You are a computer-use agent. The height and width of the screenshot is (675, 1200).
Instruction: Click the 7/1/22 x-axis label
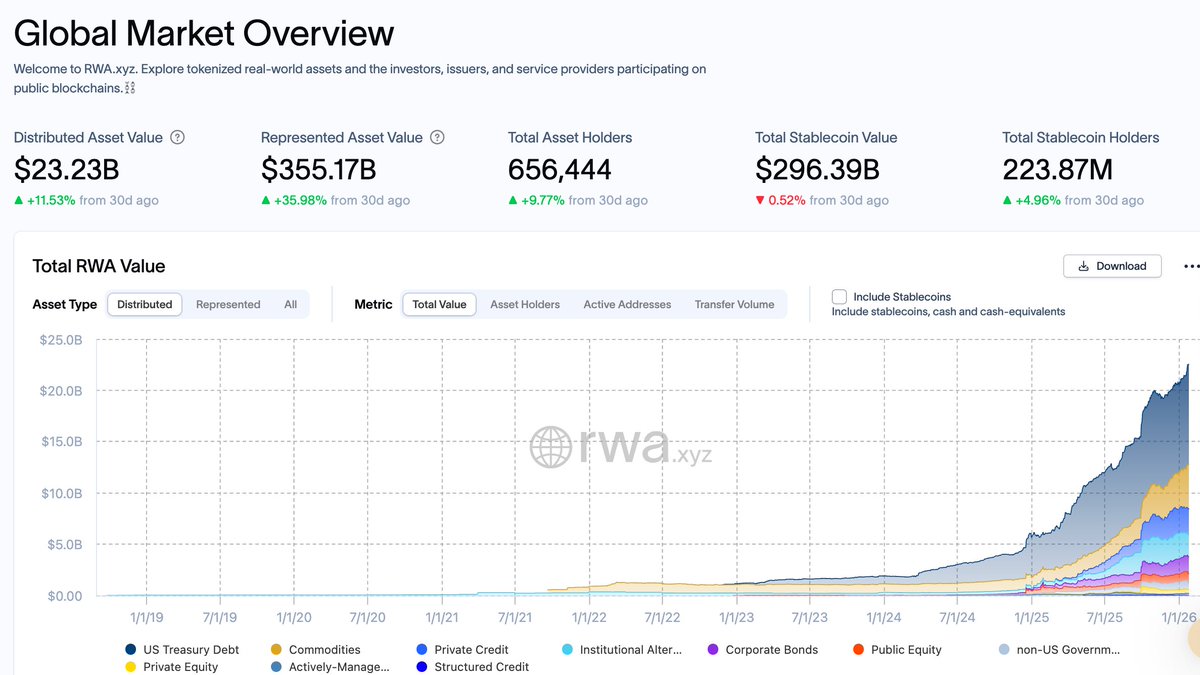(x=662, y=618)
